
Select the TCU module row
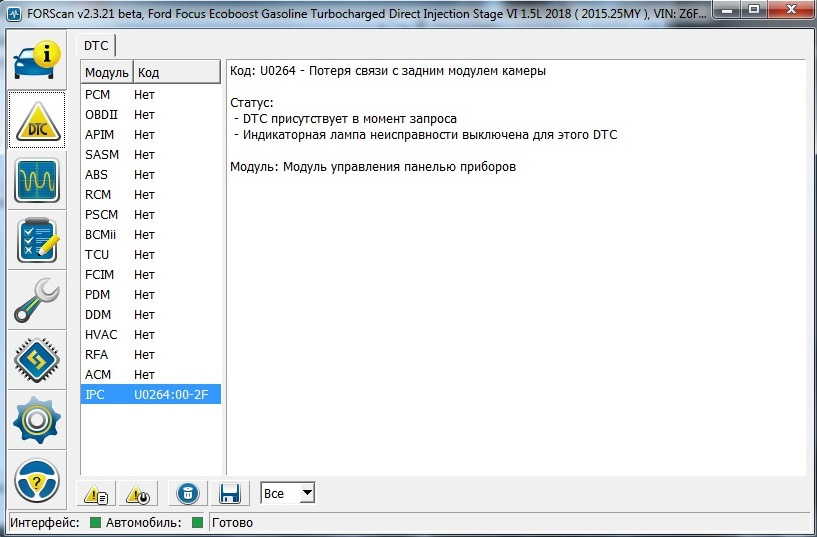pos(151,255)
